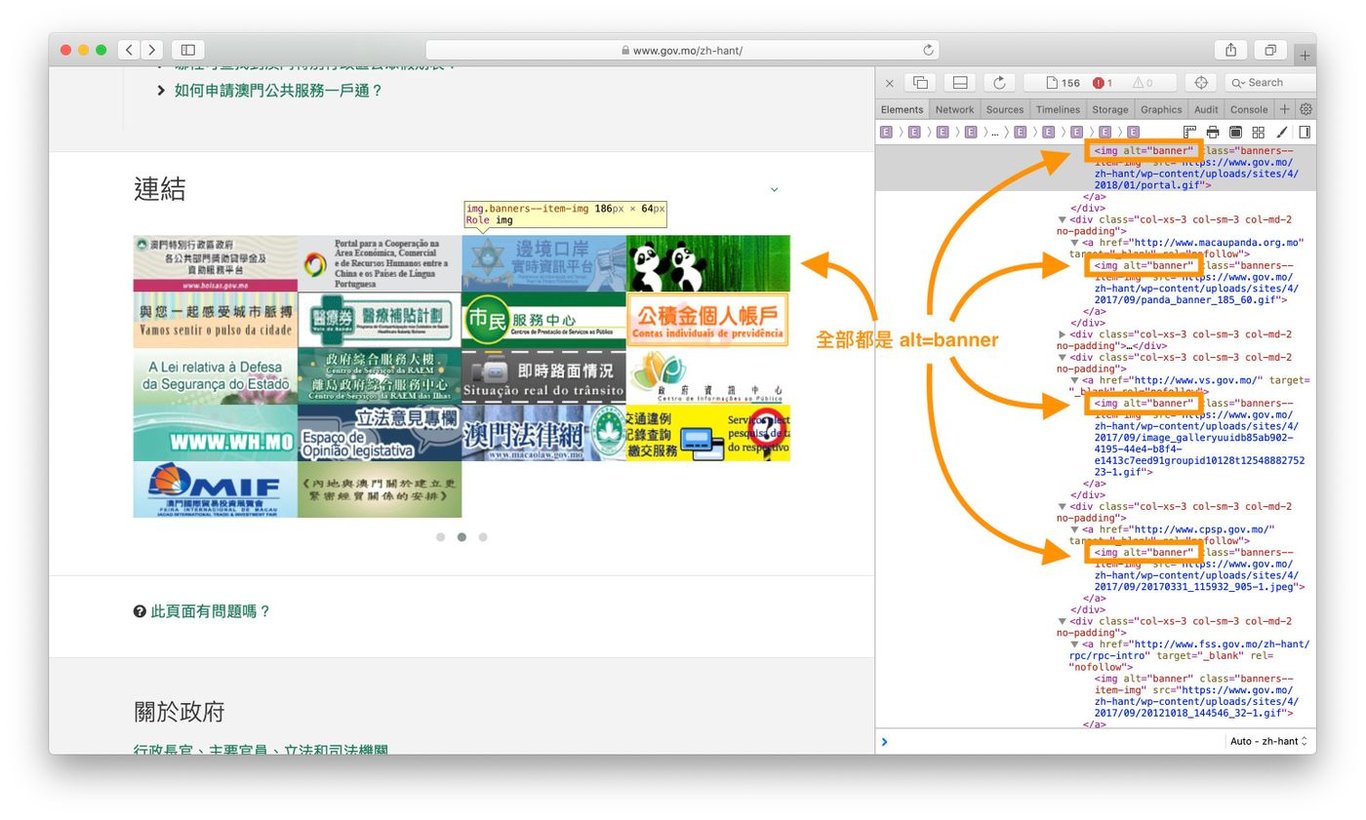The image size is (1366, 820).
Task: Click the inspector Search field
Action: point(1270,83)
